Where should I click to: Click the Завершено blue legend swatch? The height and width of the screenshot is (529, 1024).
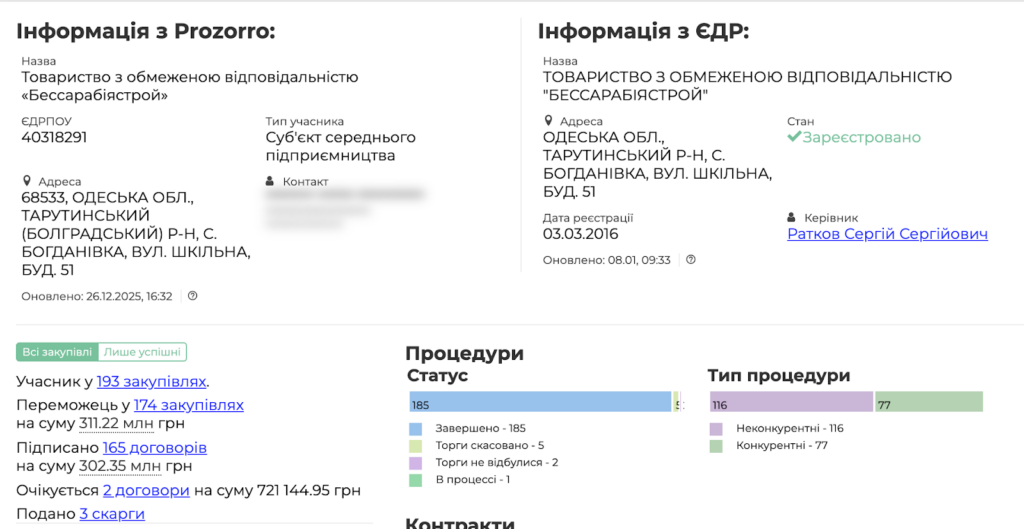click(x=416, y=429)
